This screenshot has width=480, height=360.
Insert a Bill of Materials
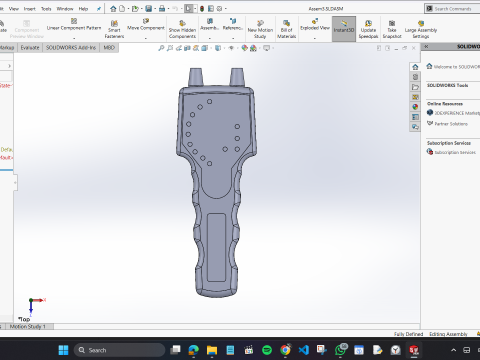point(287,29)
